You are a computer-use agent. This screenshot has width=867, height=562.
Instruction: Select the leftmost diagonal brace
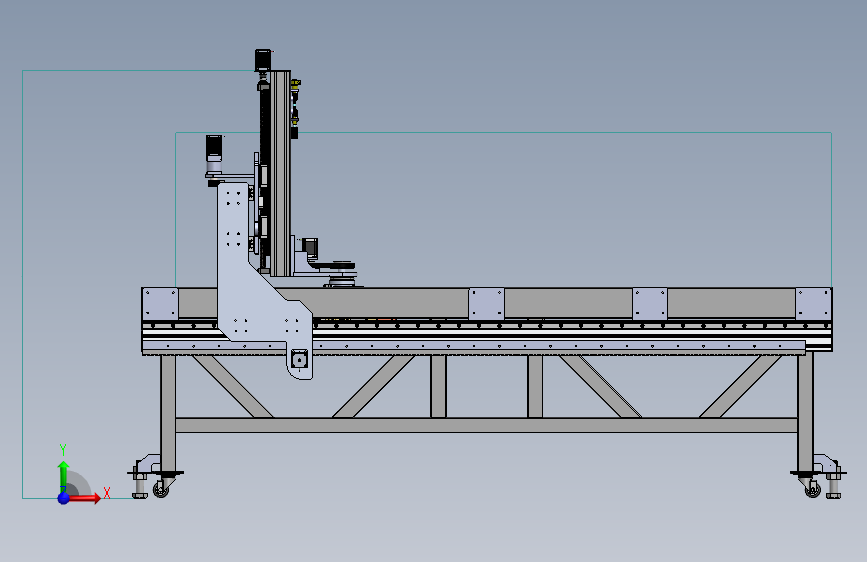(232, 386)
